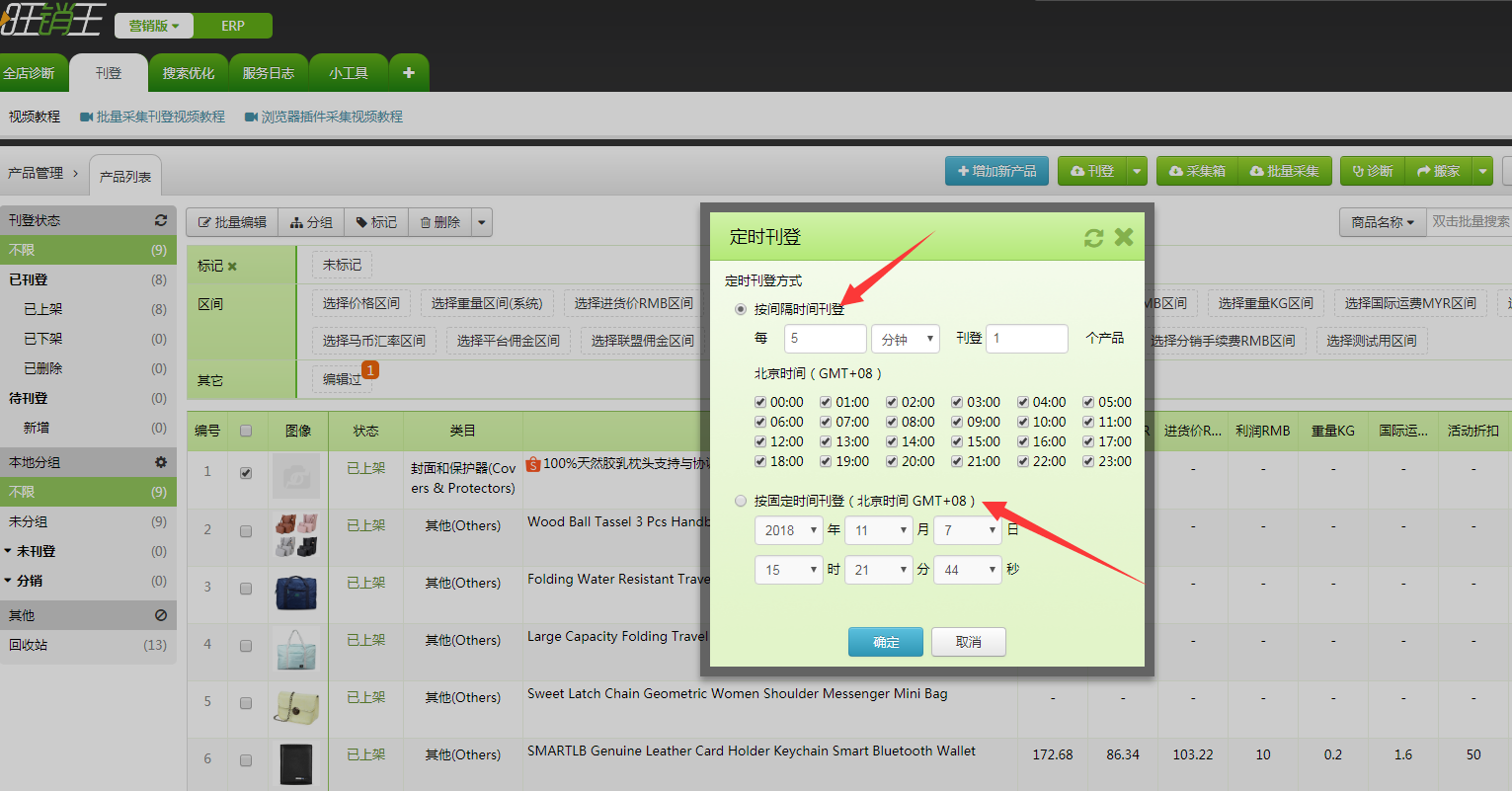Click product thumbnail of Wood Ball Tassel handbags
The height and width of the screenshot is (791, 1512).
(296, 534)
